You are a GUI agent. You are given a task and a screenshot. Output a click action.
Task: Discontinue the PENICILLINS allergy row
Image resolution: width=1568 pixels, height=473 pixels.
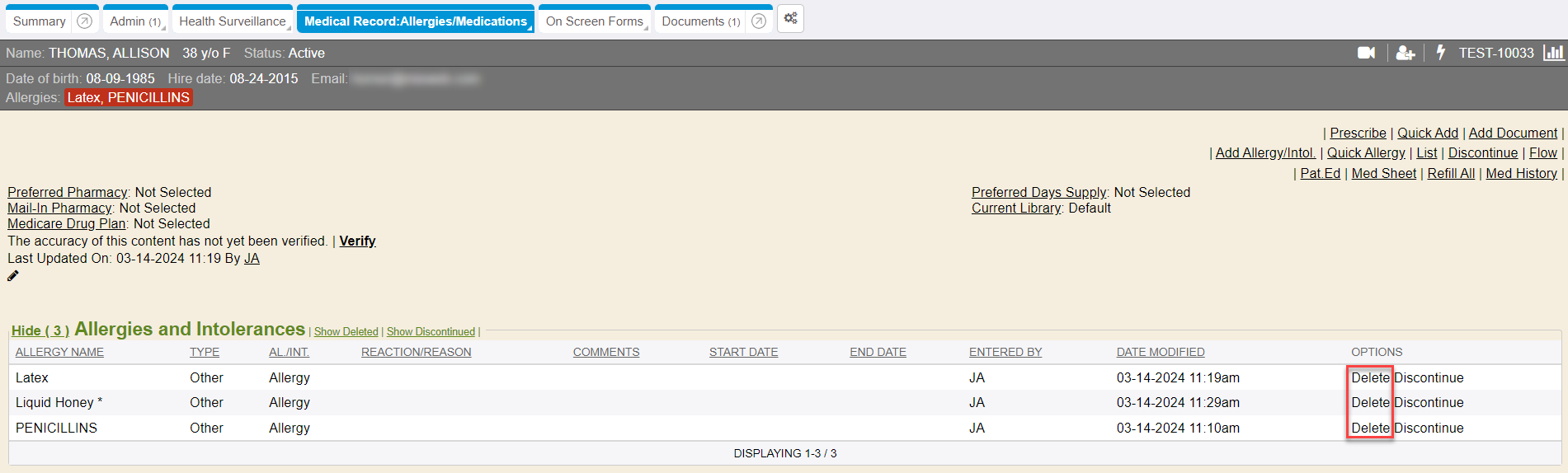point(1429,428)
